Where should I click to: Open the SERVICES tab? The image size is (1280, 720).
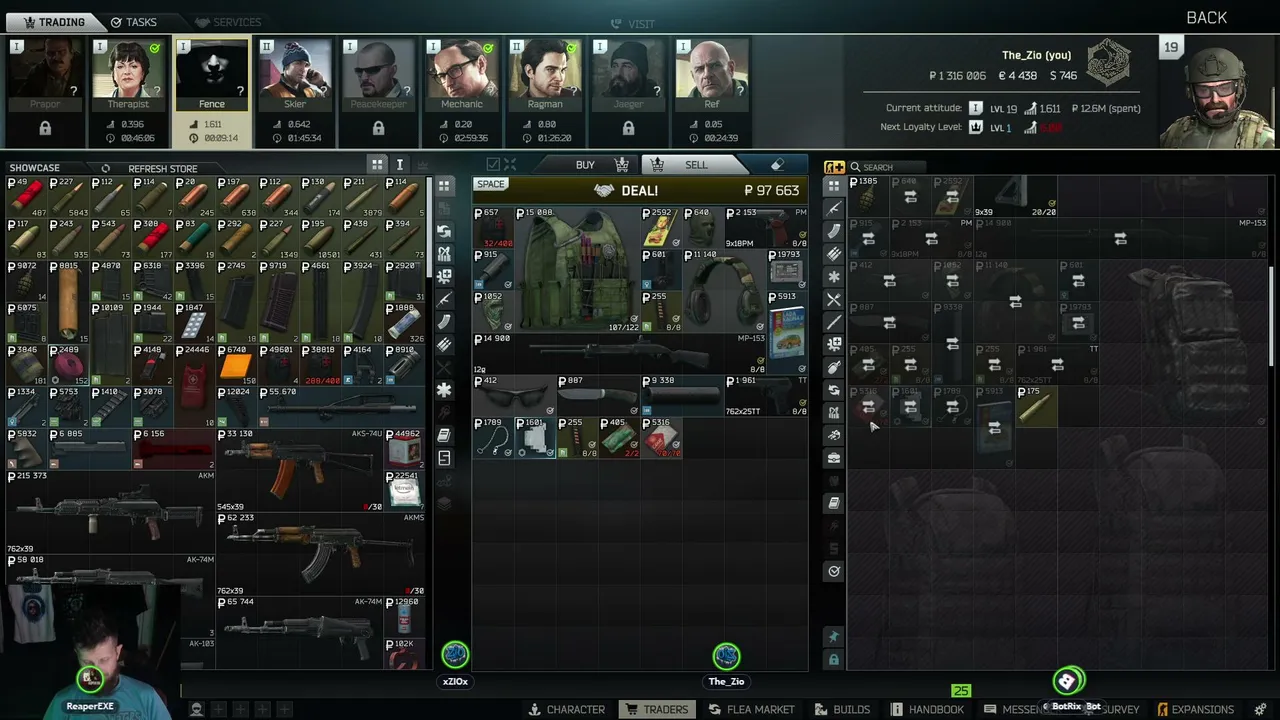(x=228, y=21)
